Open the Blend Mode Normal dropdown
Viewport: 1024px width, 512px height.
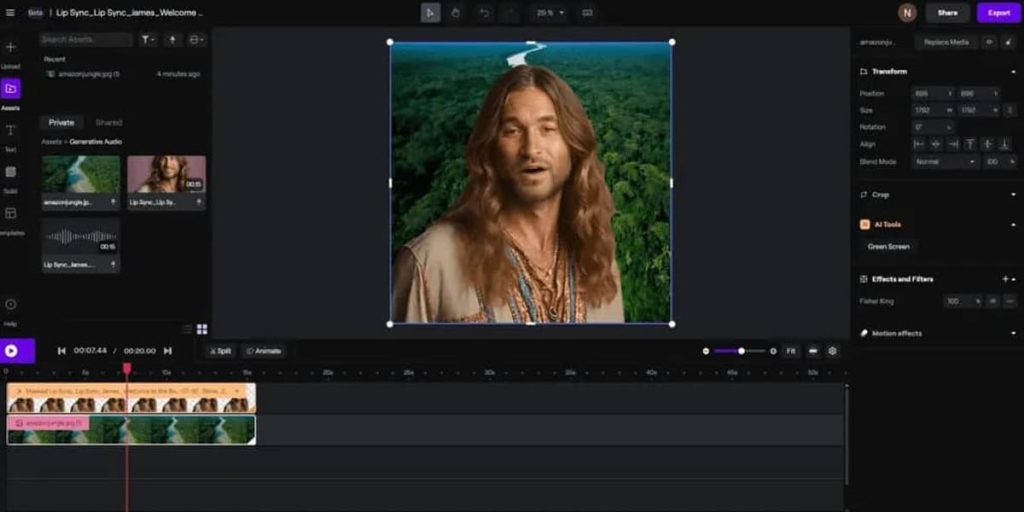(943, 161)
